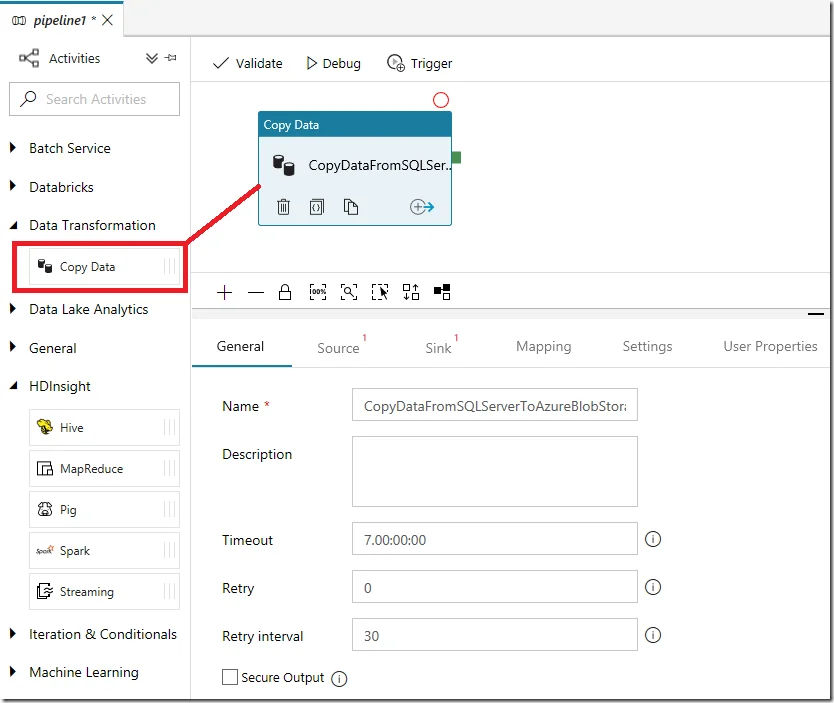Click the Search Activities field
This screenshot has width=834, height=703.
(95, 99)
